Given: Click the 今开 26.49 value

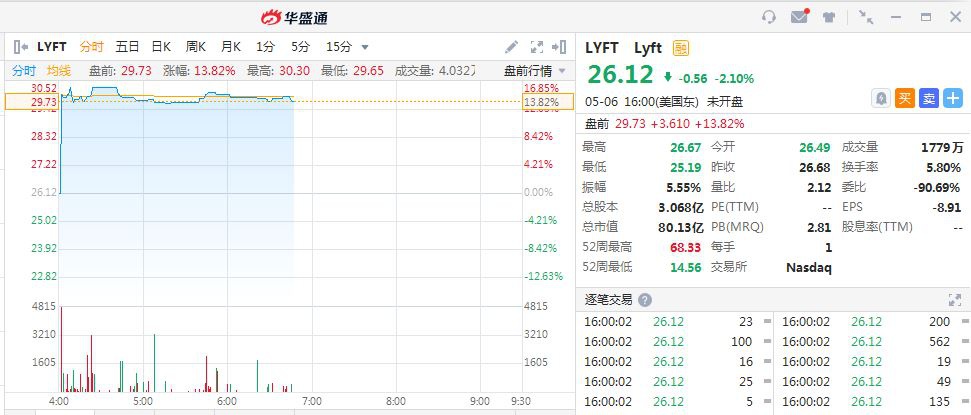Looking at the screenshot, I should click(815, 147).
